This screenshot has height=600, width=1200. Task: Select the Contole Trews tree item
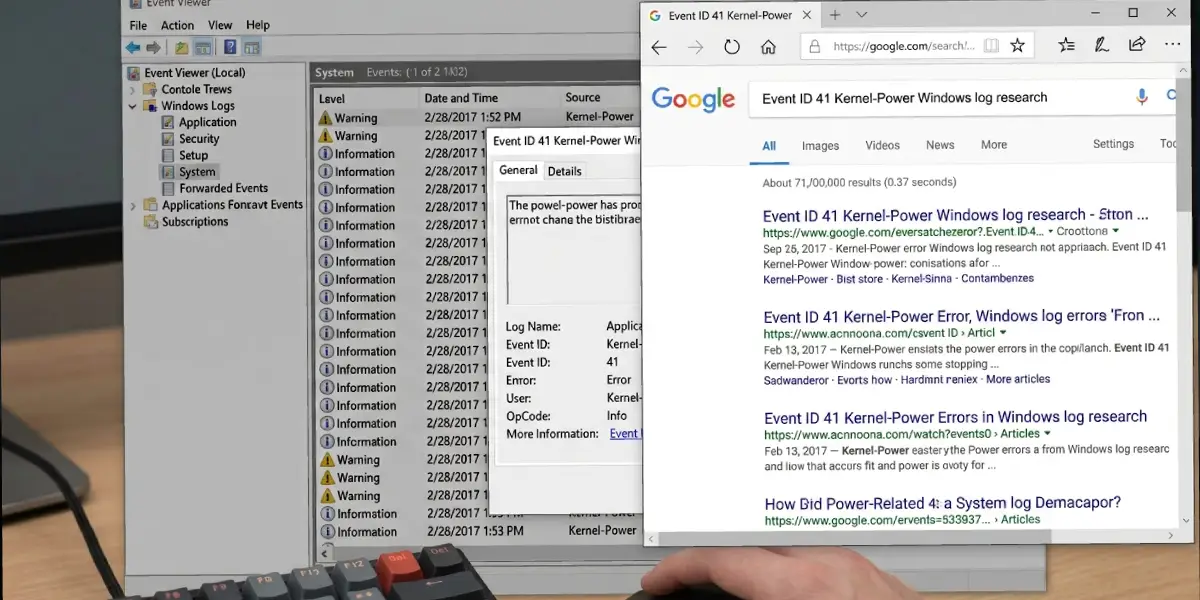(x=187, y=89)
